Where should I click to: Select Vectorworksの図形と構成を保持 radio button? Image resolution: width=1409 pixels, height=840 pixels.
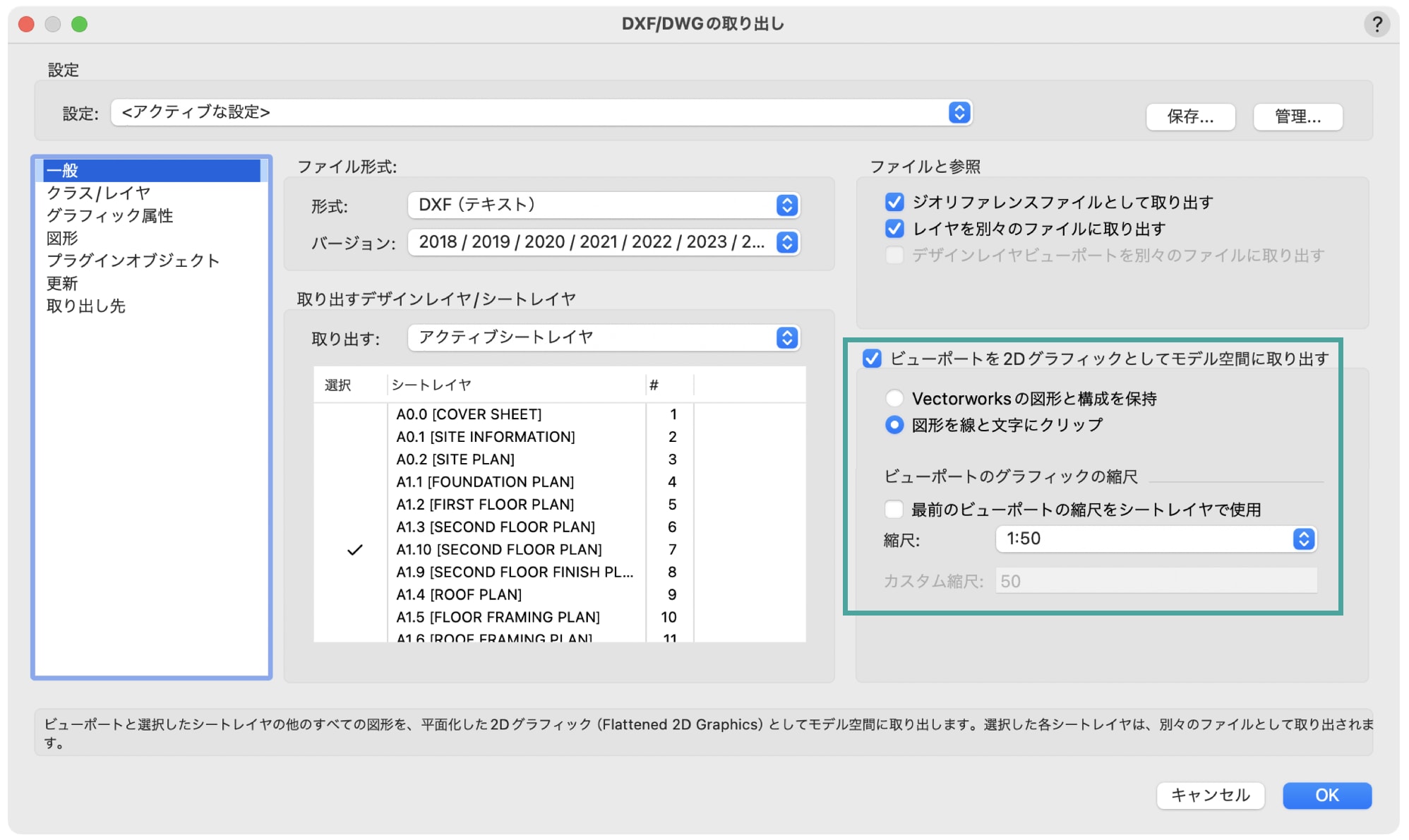pyautogui.click(x=894, y=398)
